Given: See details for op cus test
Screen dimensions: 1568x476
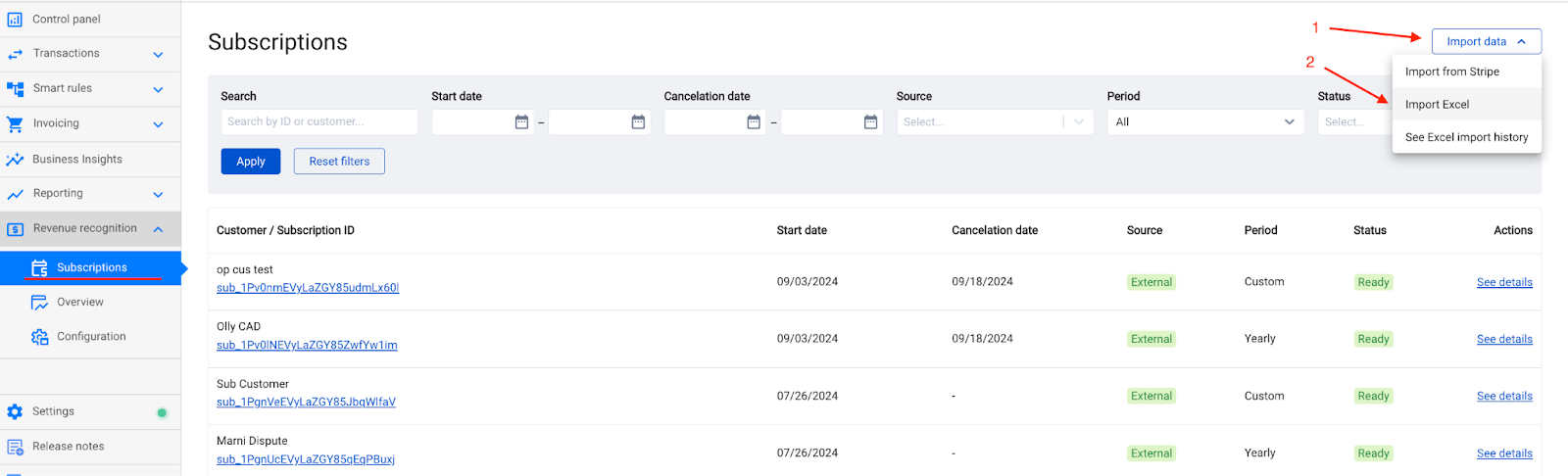Looking at the screenshot, I should (x=1504, y=282).
